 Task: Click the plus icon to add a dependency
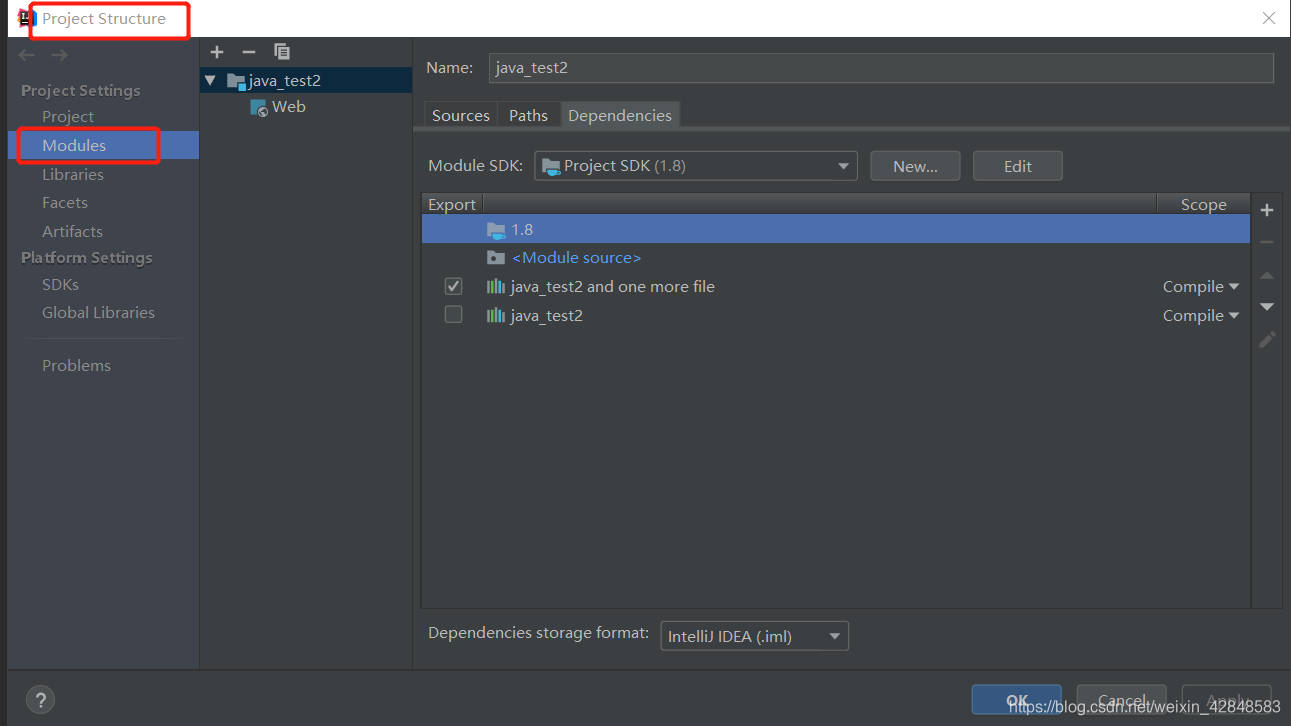[x=1267, y=210]
